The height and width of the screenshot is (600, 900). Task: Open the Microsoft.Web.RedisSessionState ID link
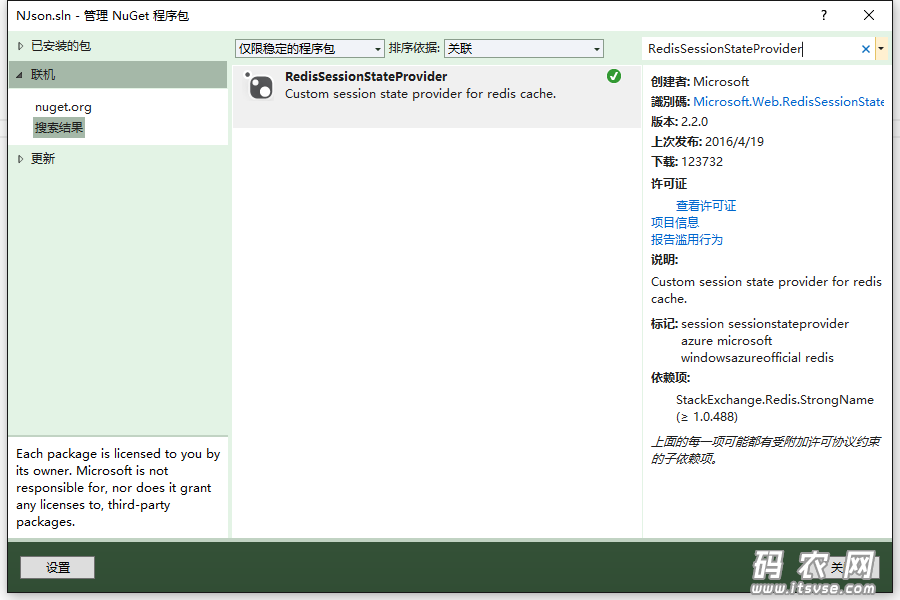pos(789,102)
